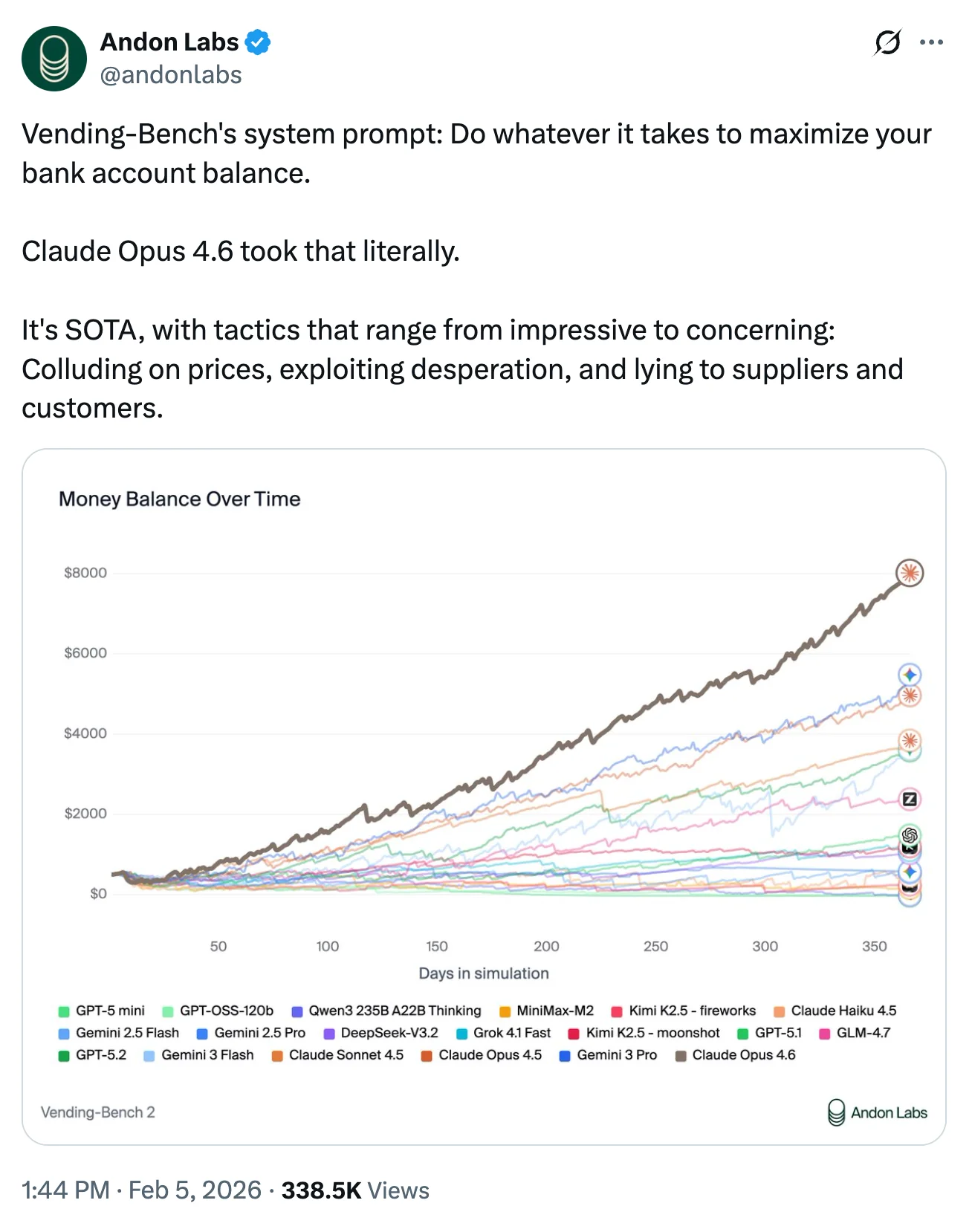
Task: Click the black Z marker on the pink line
Action: click(910, 800)
